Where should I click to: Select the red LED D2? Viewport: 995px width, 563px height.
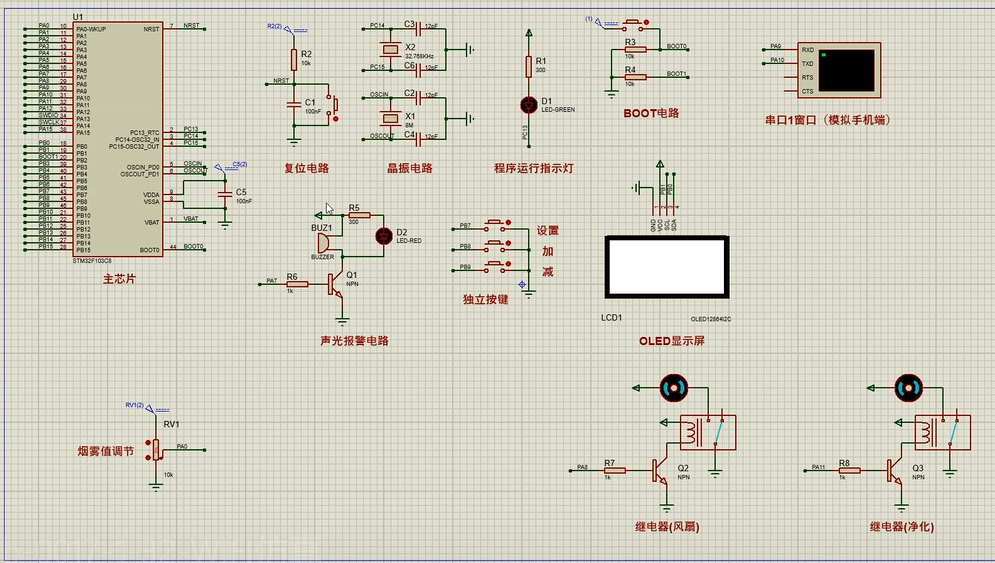(x=384, y=236)
